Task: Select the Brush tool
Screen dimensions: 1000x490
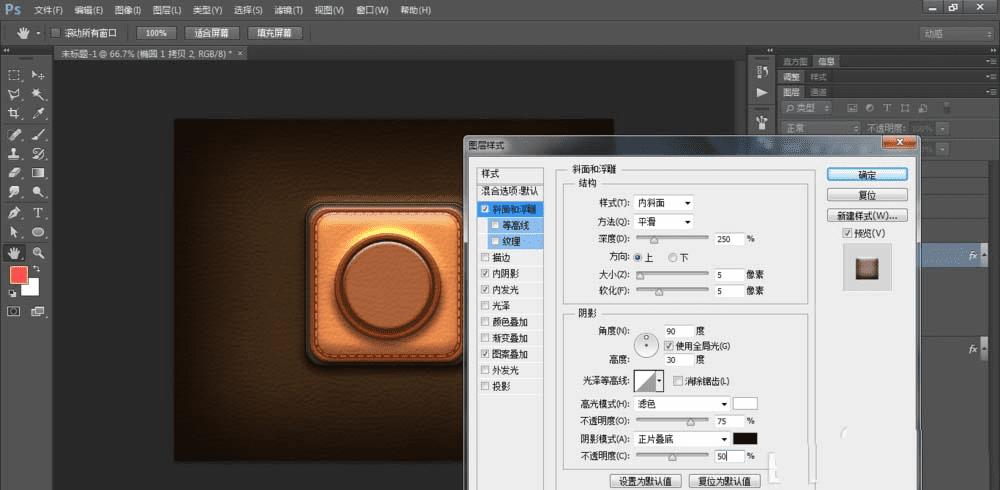Action: tap(38, 134)
